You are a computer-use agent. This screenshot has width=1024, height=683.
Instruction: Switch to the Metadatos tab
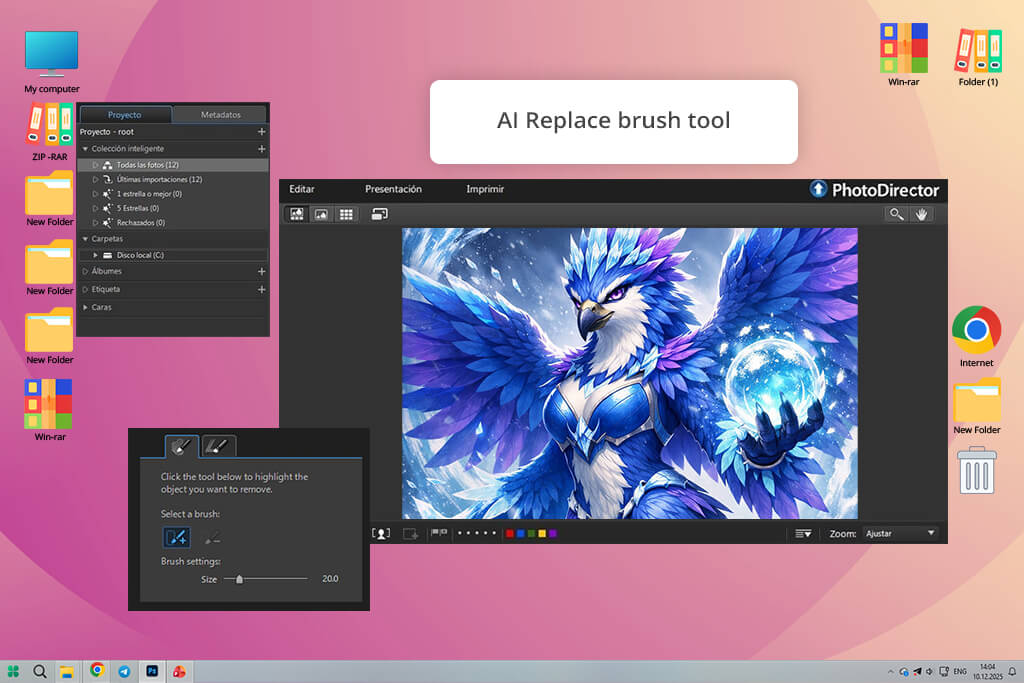pos(221,114)
